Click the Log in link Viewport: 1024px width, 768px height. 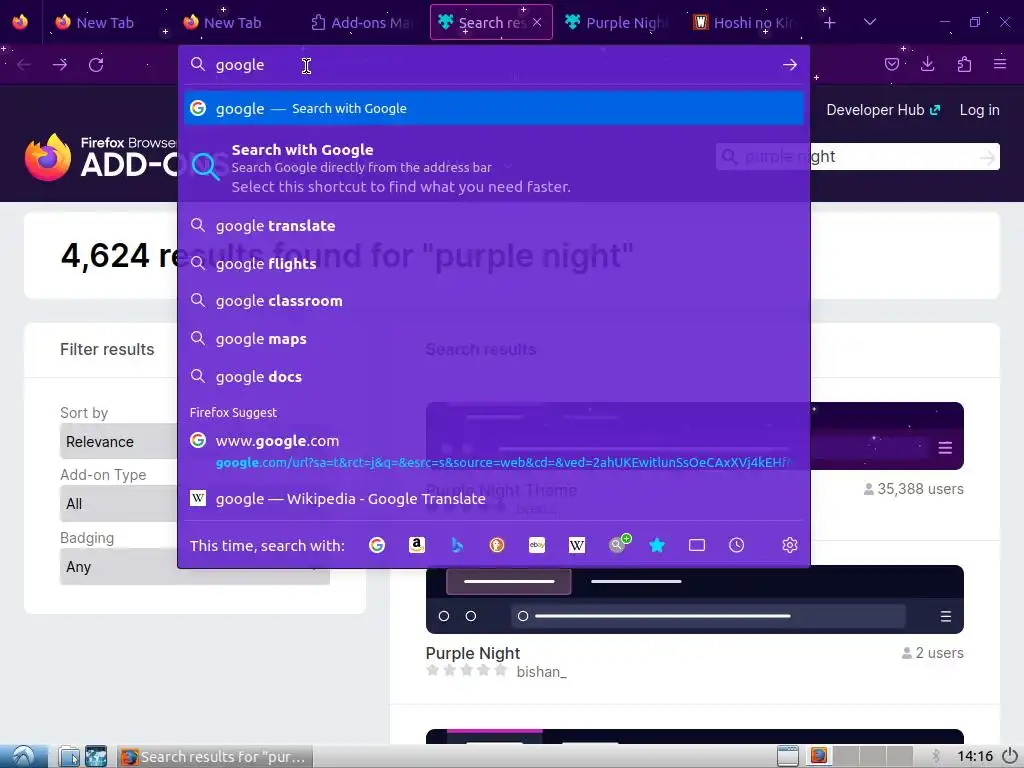980,110
